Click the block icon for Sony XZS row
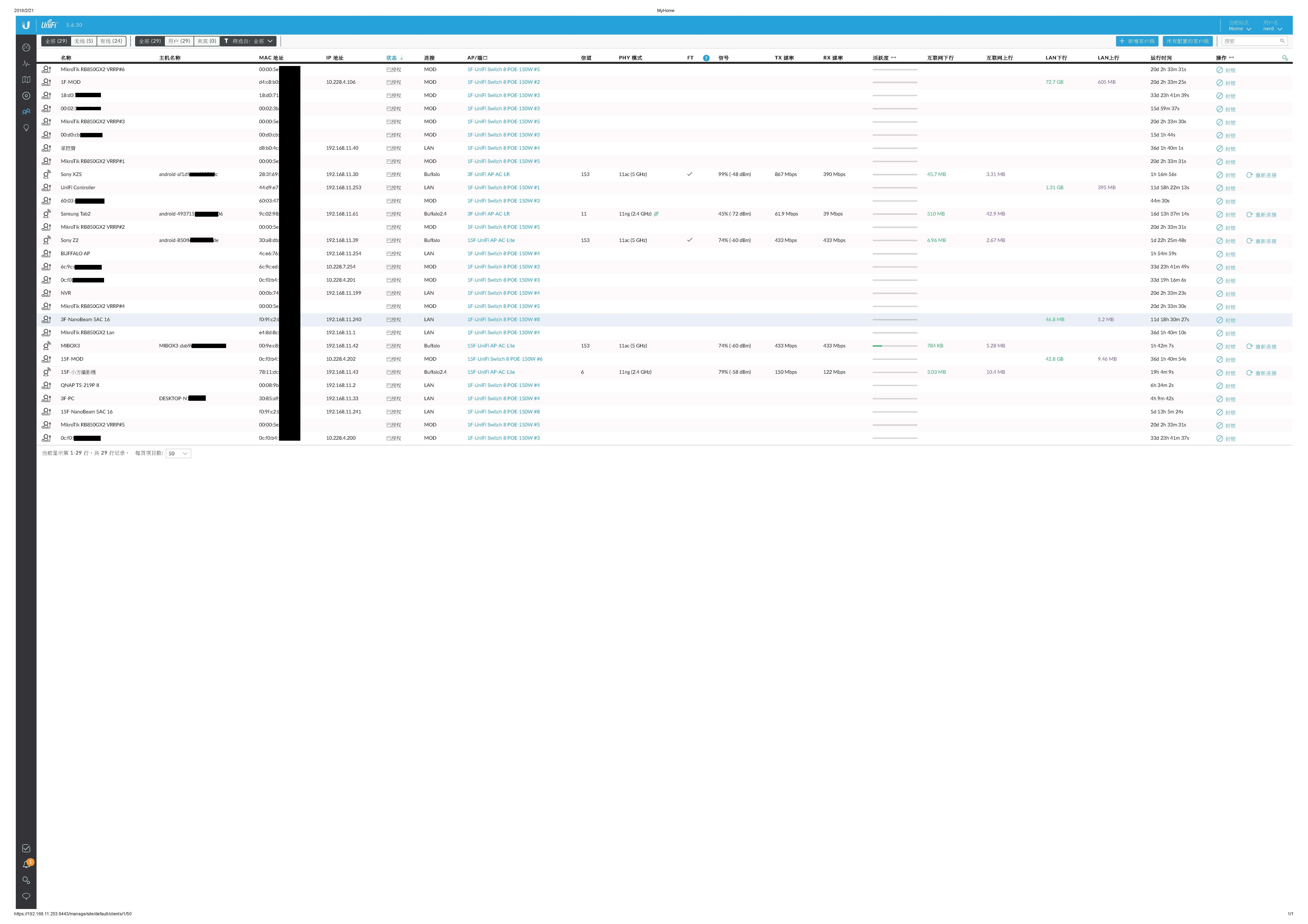 click(x=1220, y=175)
